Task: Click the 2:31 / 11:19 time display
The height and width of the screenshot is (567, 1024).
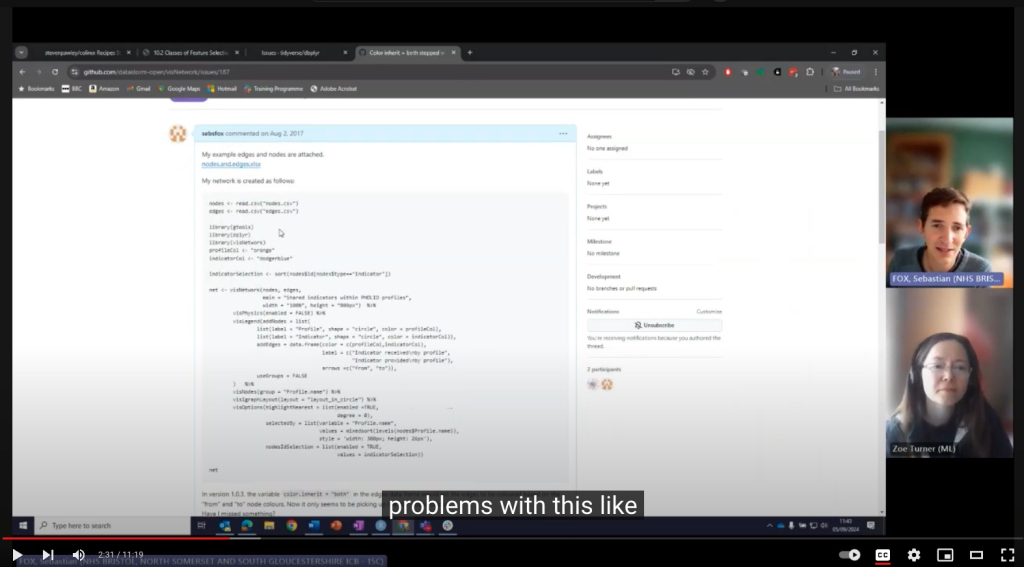Action: tap(120, 555)
